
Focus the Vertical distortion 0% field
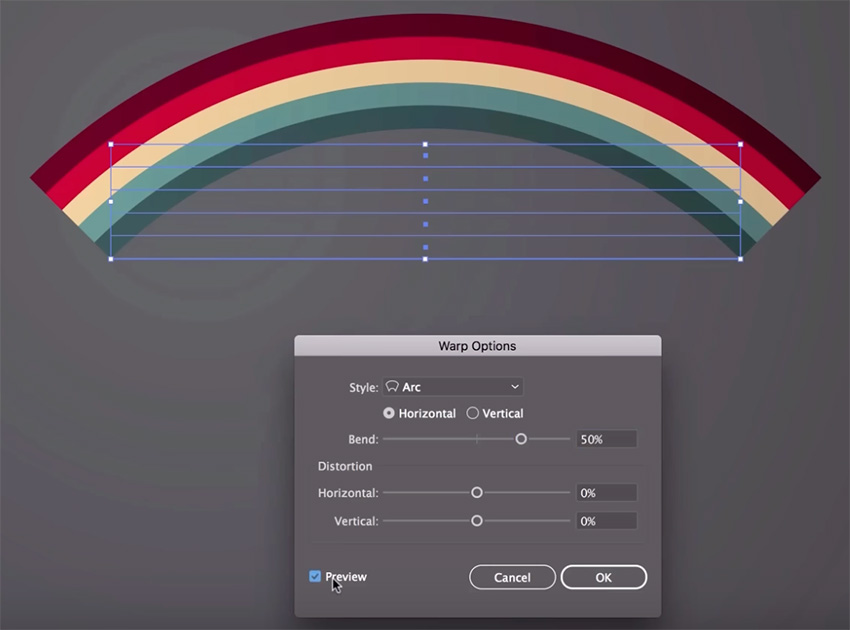tap(606, 521)
